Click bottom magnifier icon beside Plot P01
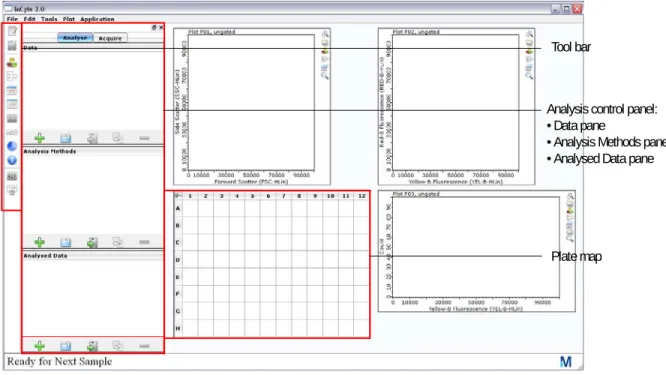This screenshot has height=375, width=666. click(x=325, y=76)
